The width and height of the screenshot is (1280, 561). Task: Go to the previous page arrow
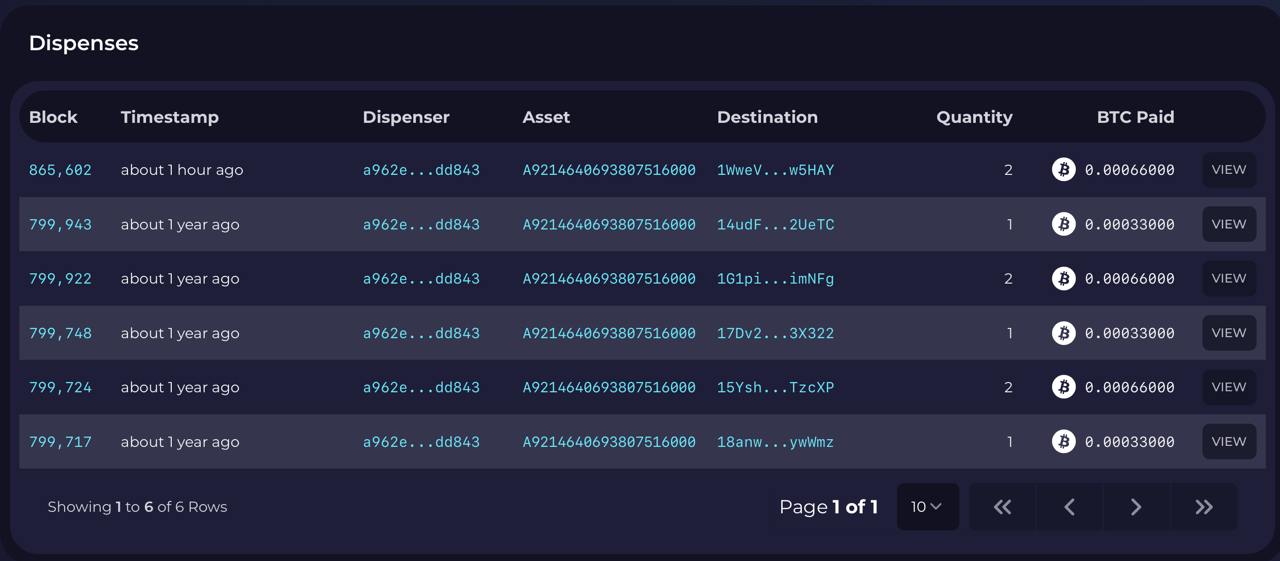(x=1070, y=507)
